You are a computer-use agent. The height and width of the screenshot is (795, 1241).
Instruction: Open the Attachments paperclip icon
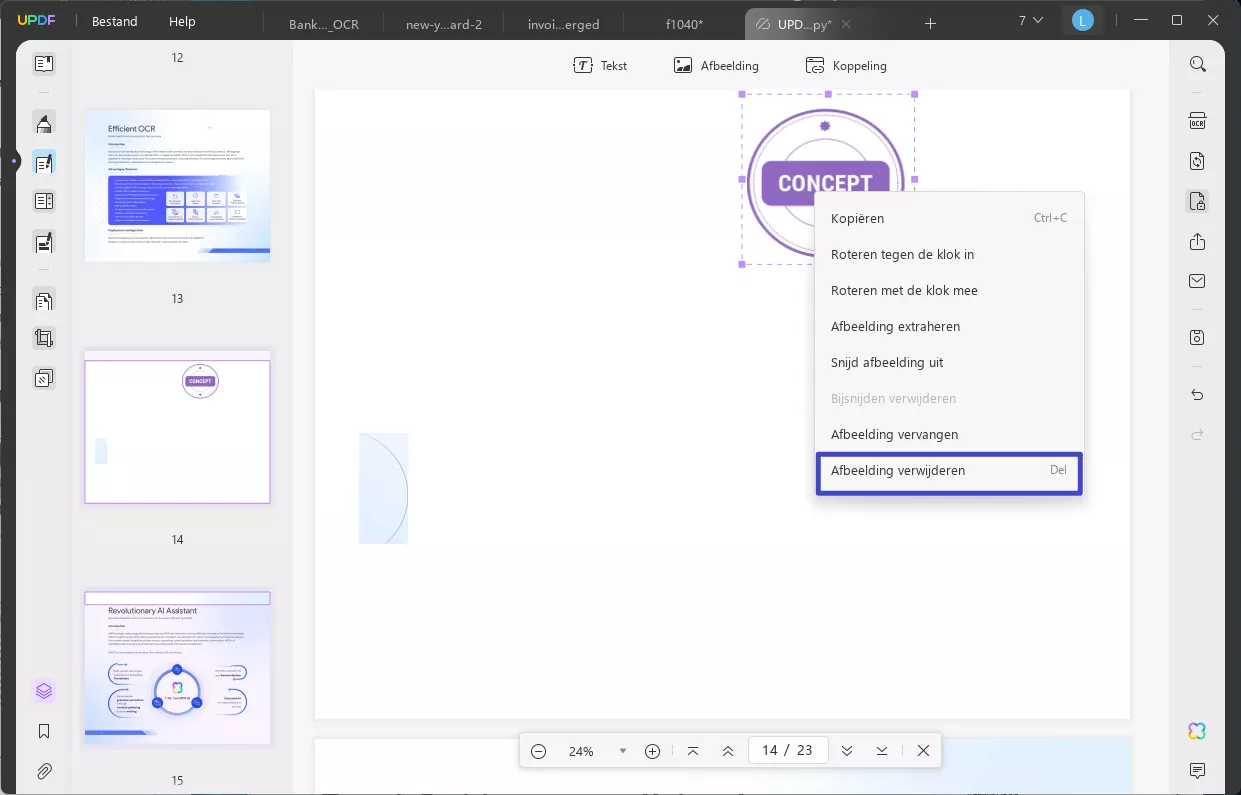(x=44, y=771)
